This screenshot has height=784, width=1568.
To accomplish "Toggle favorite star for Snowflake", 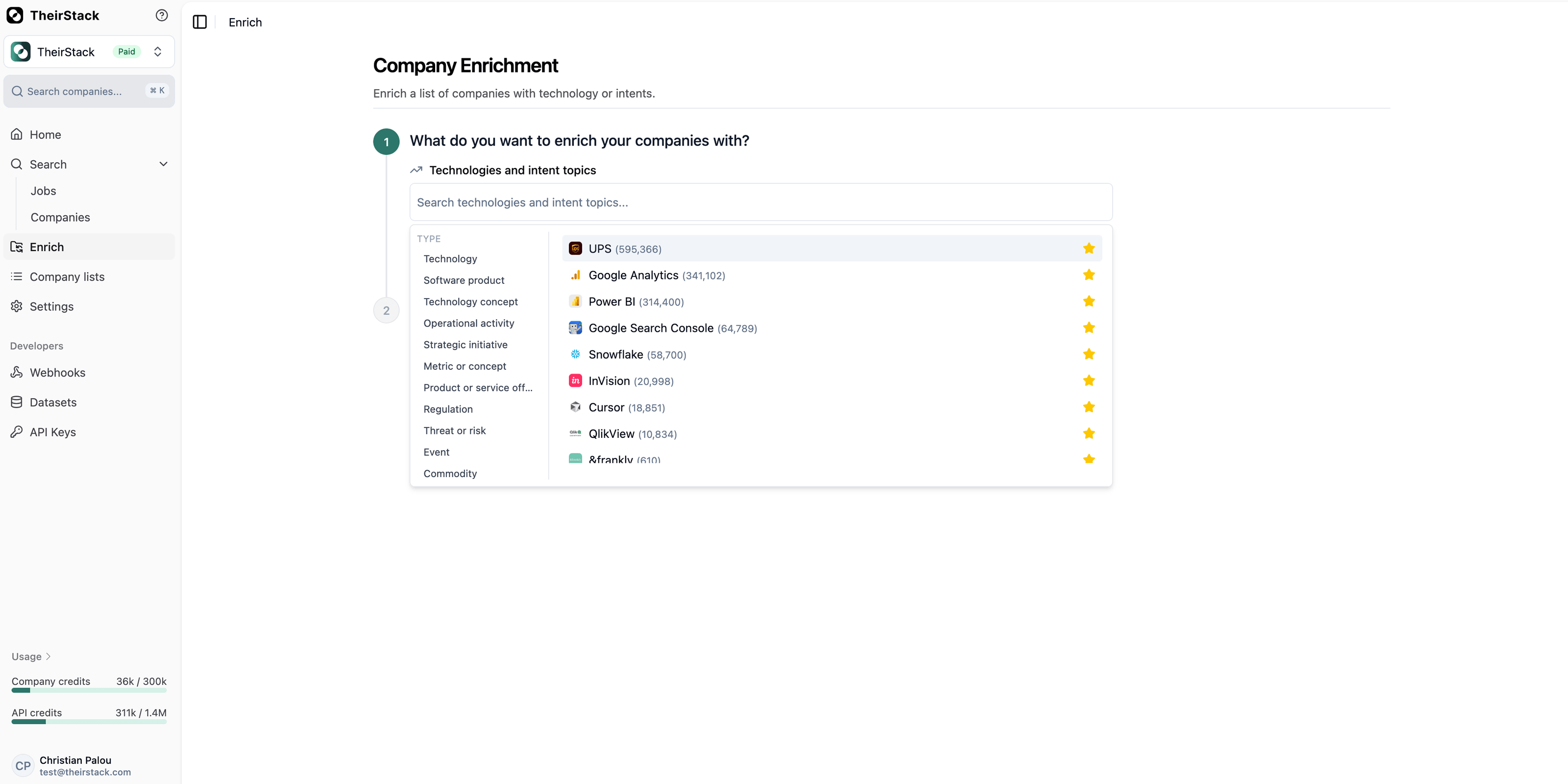I will tap(1089, 354).
